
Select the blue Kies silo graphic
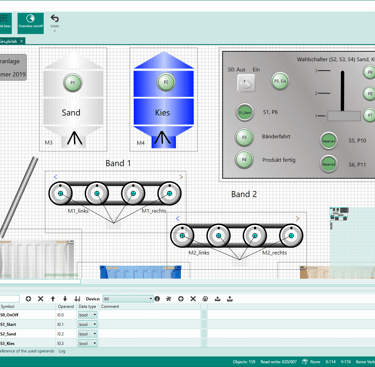coord(164,99)
